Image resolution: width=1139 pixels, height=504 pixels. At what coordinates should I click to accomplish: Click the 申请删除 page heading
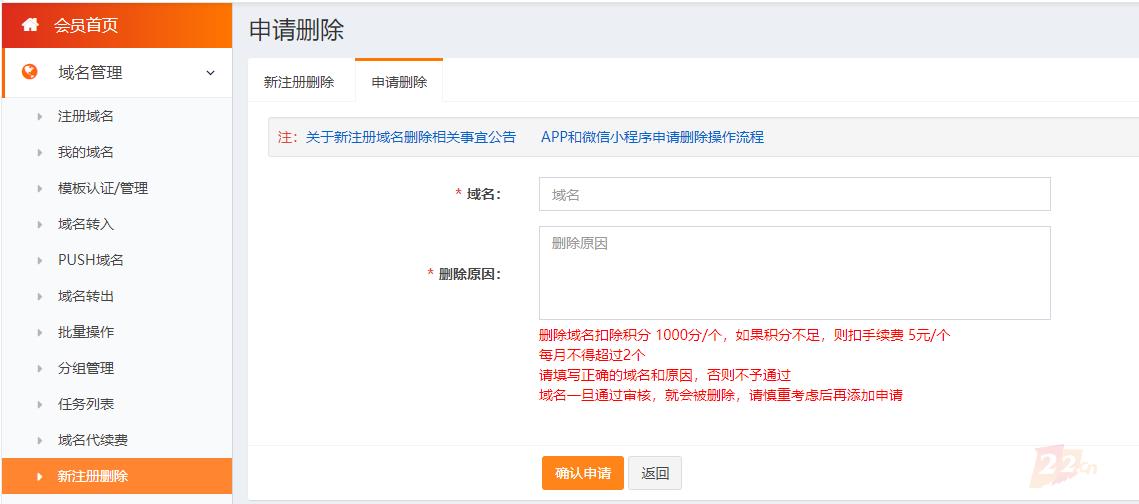(x=296, y=30)
